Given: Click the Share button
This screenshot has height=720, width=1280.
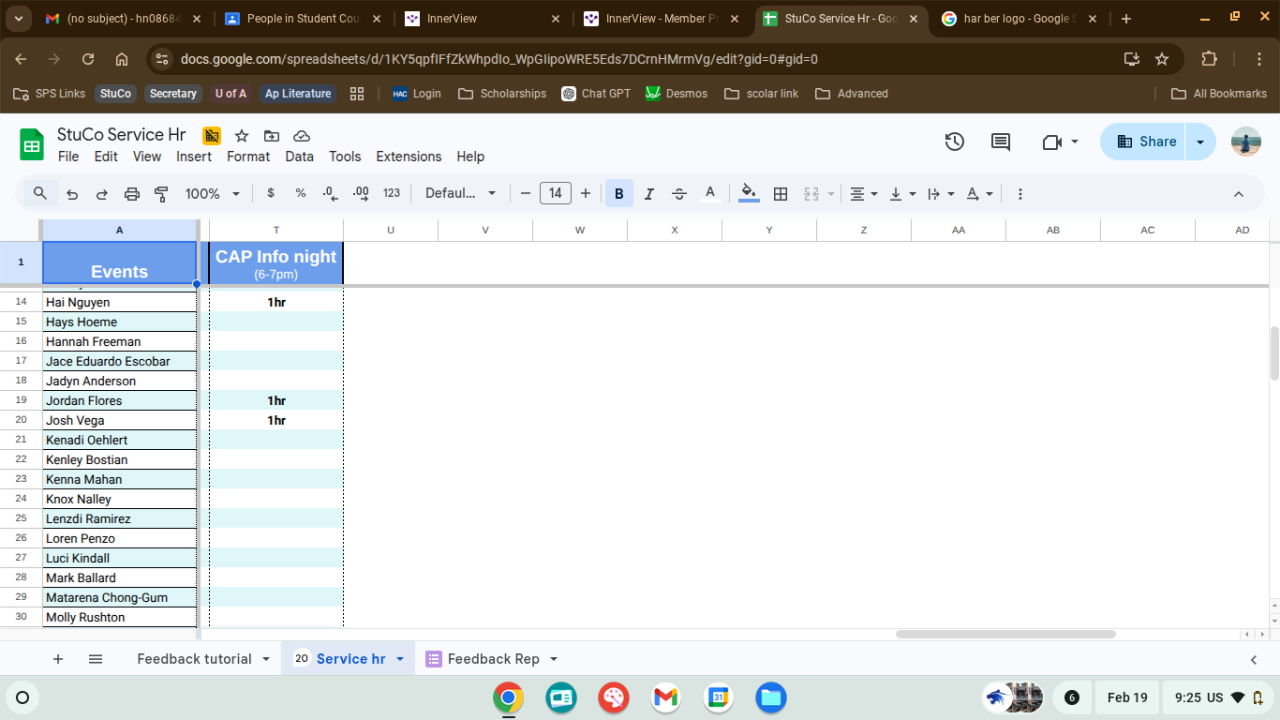Looking at the screenshot, I should coord(1146,142).
